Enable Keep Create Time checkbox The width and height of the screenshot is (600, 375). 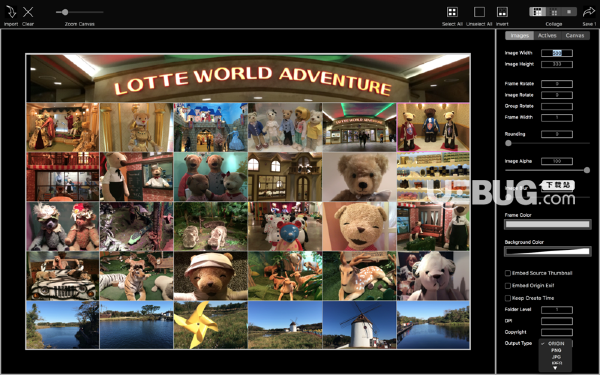pos(508,298)
